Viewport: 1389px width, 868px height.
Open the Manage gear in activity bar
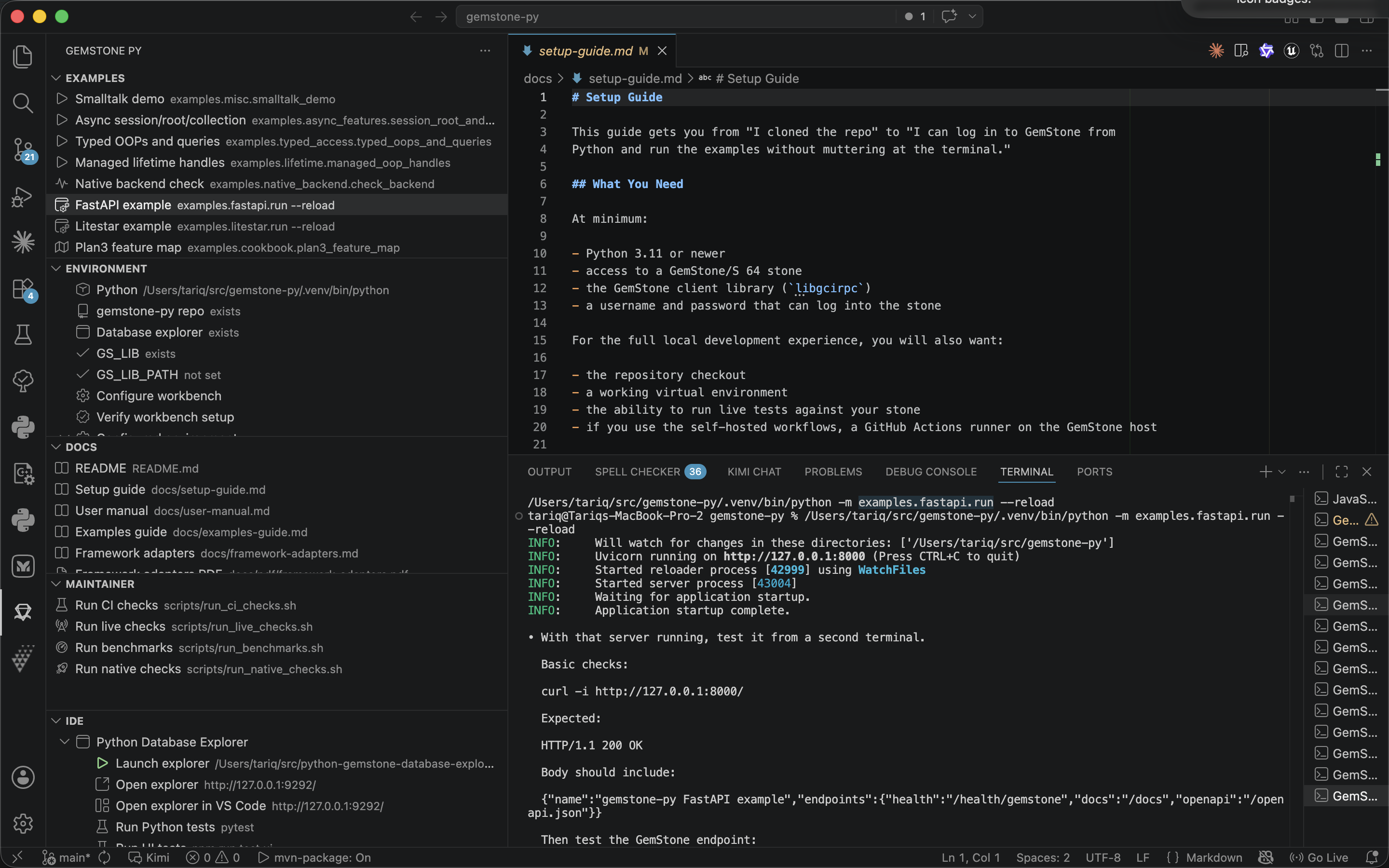(23, 824)
